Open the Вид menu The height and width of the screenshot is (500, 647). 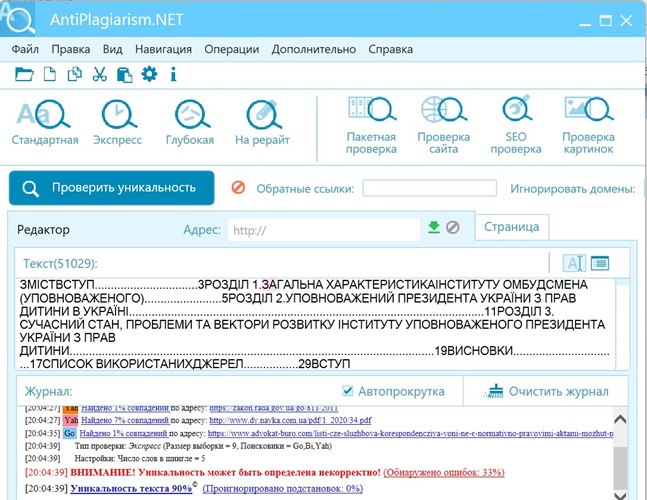112,49
